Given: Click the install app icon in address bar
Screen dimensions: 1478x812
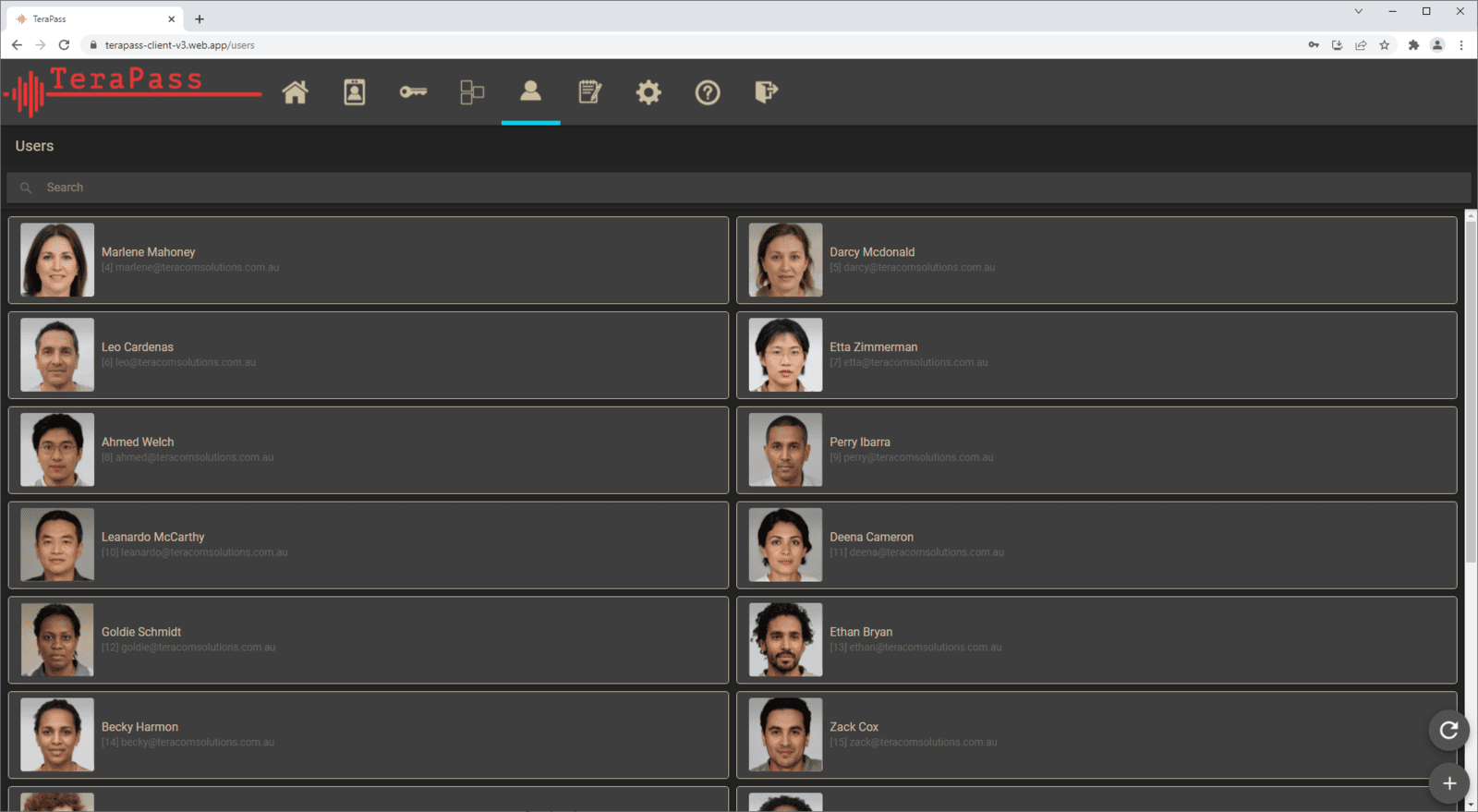Looking at the screenshot, I should [x=1337, y=44].
